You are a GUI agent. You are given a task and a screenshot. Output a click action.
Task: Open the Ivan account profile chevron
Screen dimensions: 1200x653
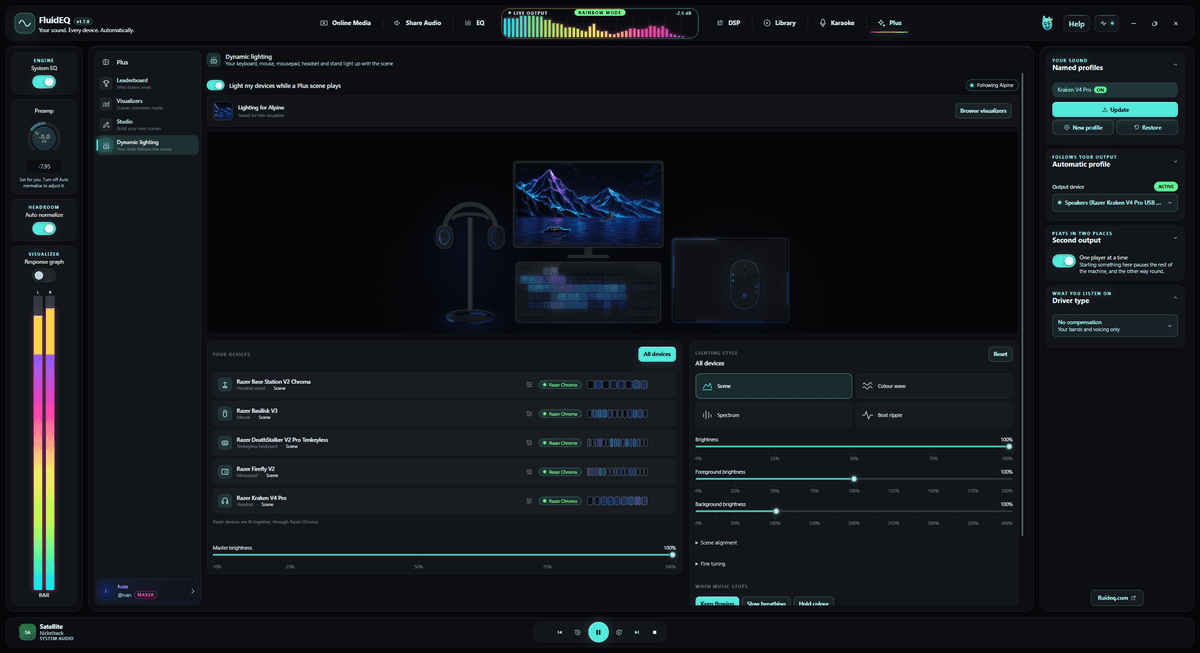click(192, 591)
